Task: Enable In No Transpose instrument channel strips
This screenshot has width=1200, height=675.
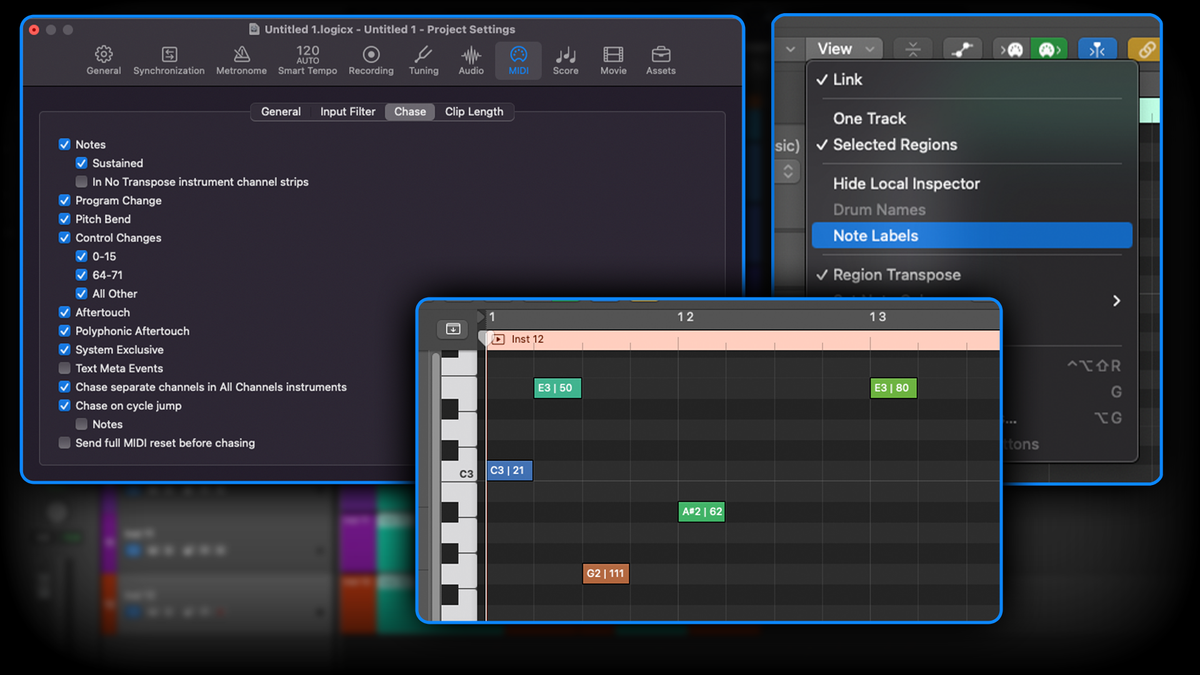Action: (82, 182)
